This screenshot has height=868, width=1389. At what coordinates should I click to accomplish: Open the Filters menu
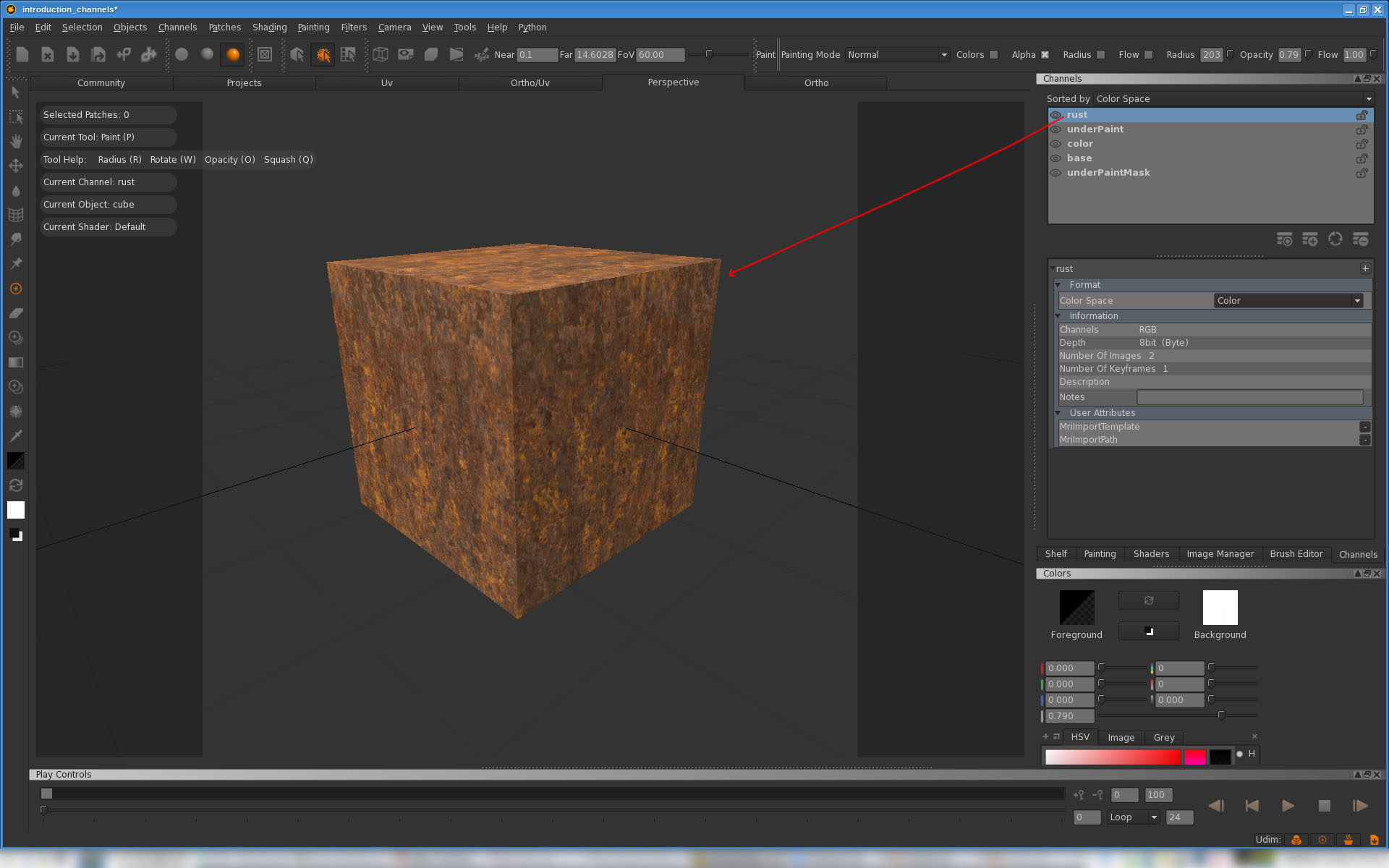point(354,27)
